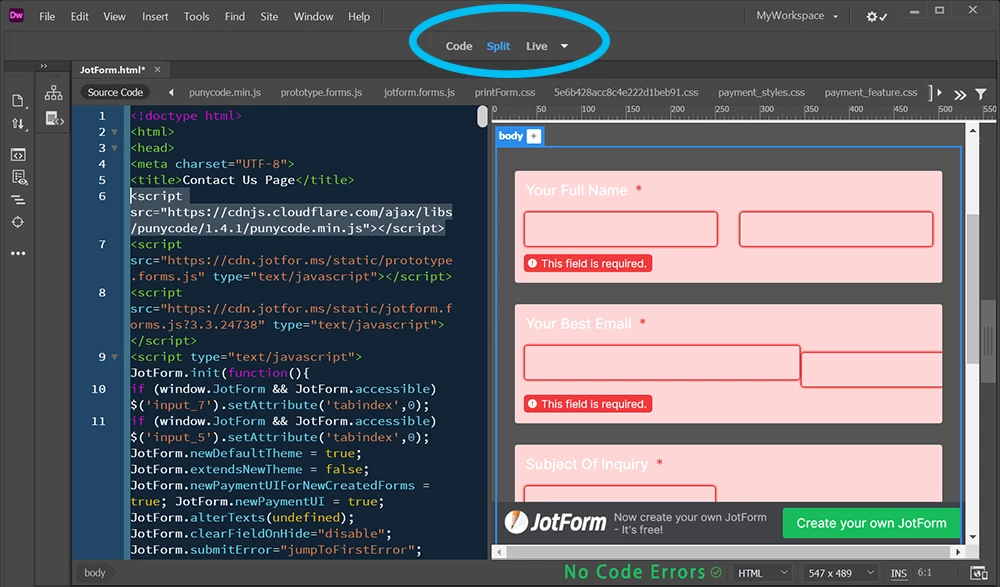Expand the collapsed side panel double chevron
This screenshot has width=1000, height=587.
pyautogui.click(x=43, y=66)
